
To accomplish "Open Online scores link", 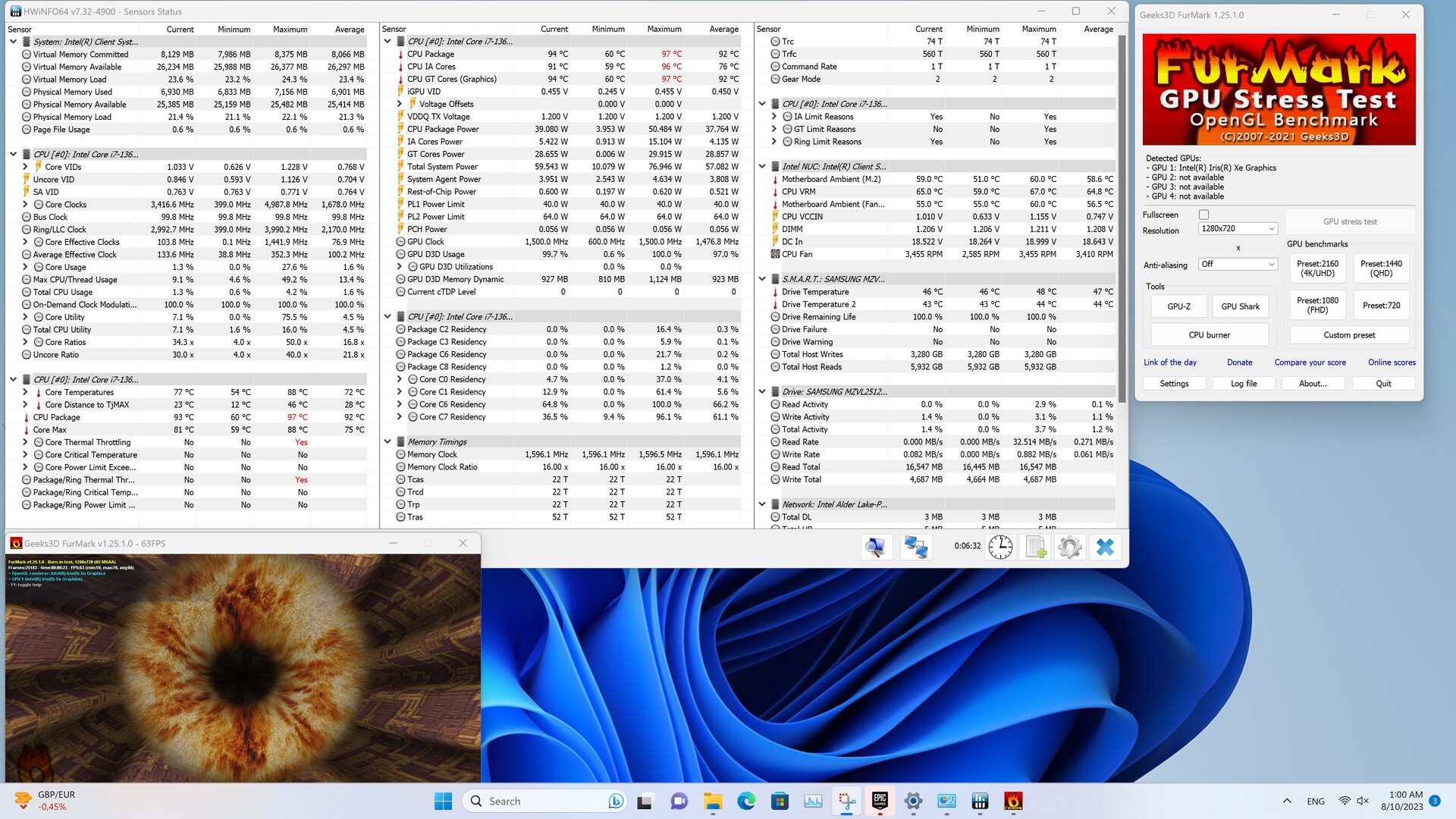I will point(1392,362).
